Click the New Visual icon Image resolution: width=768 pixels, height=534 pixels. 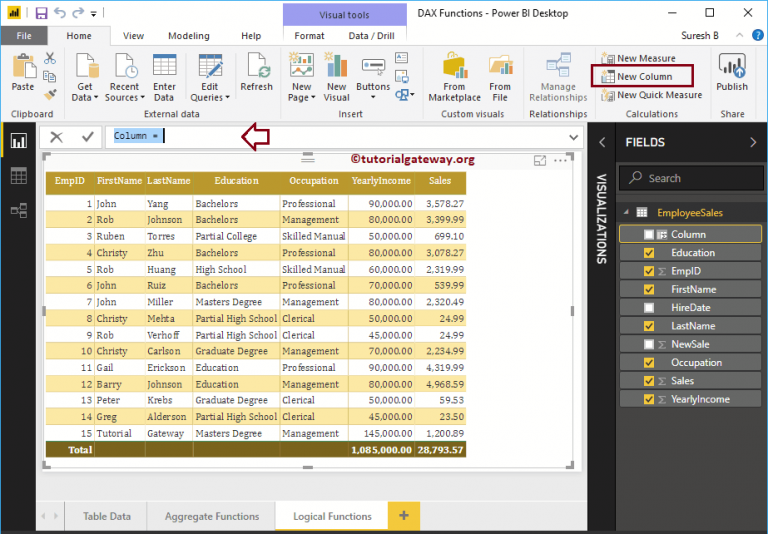coord(336,65)
